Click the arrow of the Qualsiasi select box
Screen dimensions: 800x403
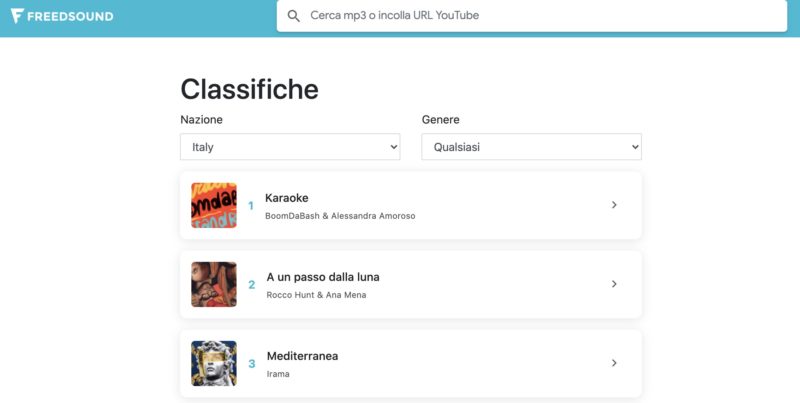point(635,147)
